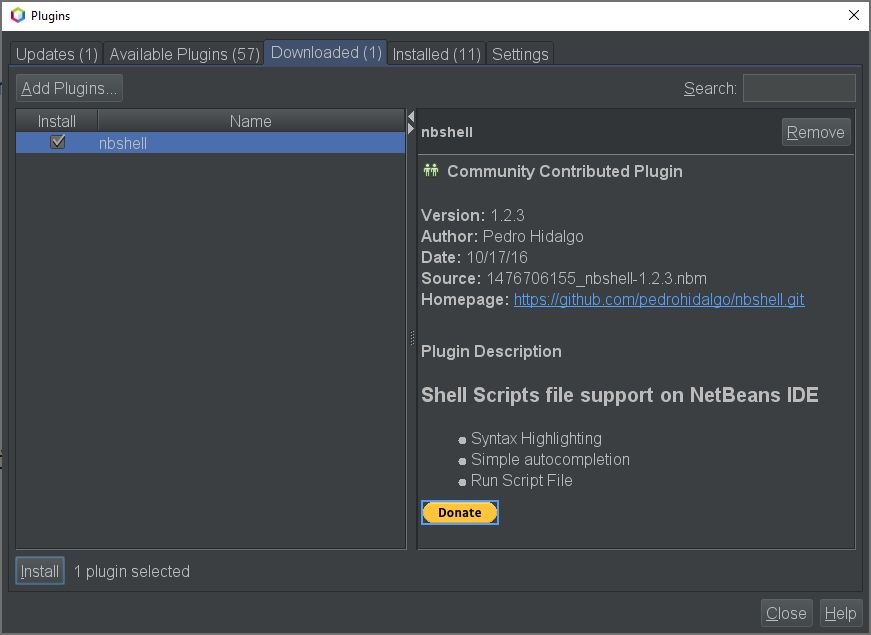
Task: Remove the nbshell plugin
Action: coord(815,132)
